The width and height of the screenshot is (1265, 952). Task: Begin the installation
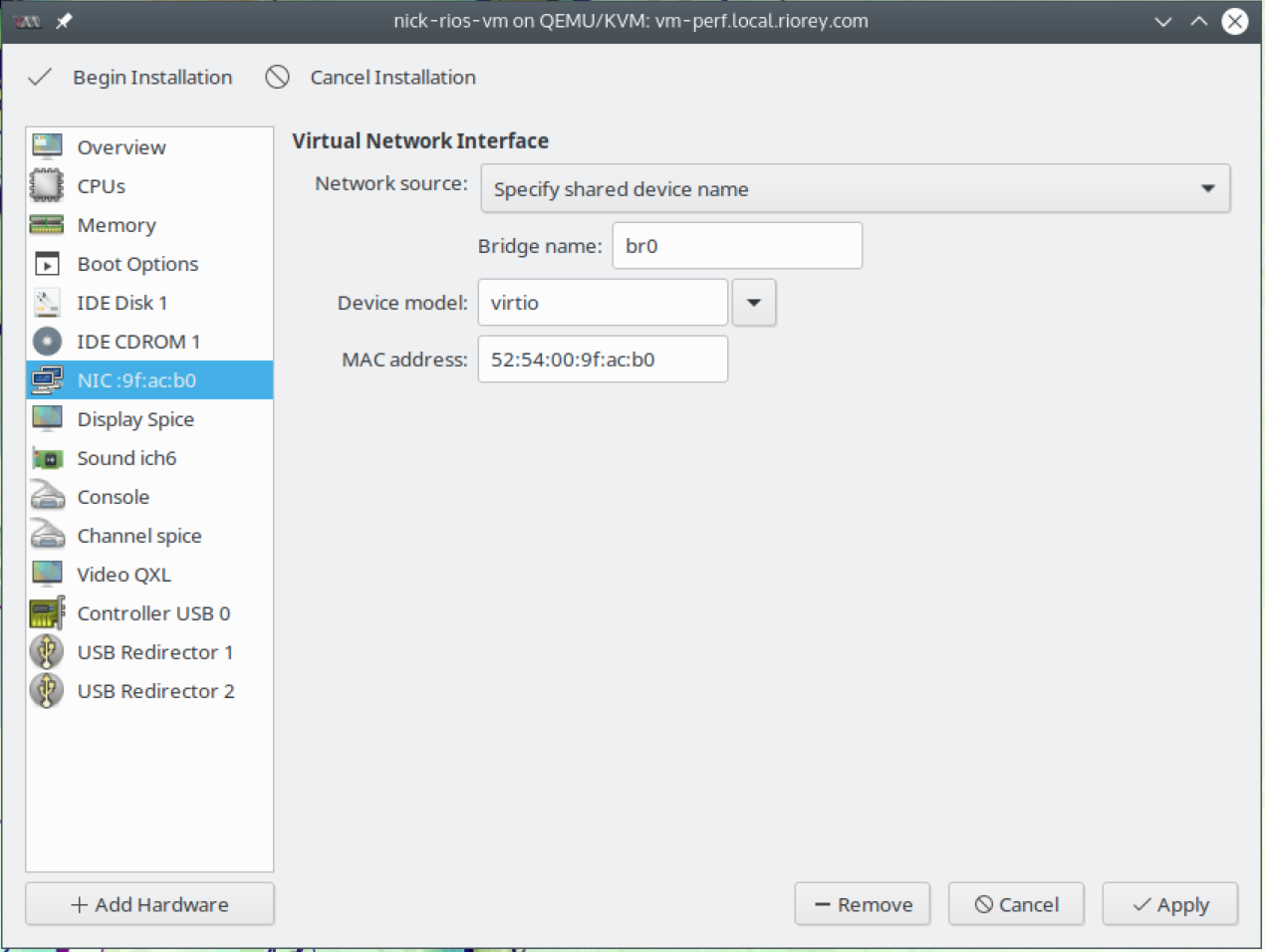tap(130, 77)
